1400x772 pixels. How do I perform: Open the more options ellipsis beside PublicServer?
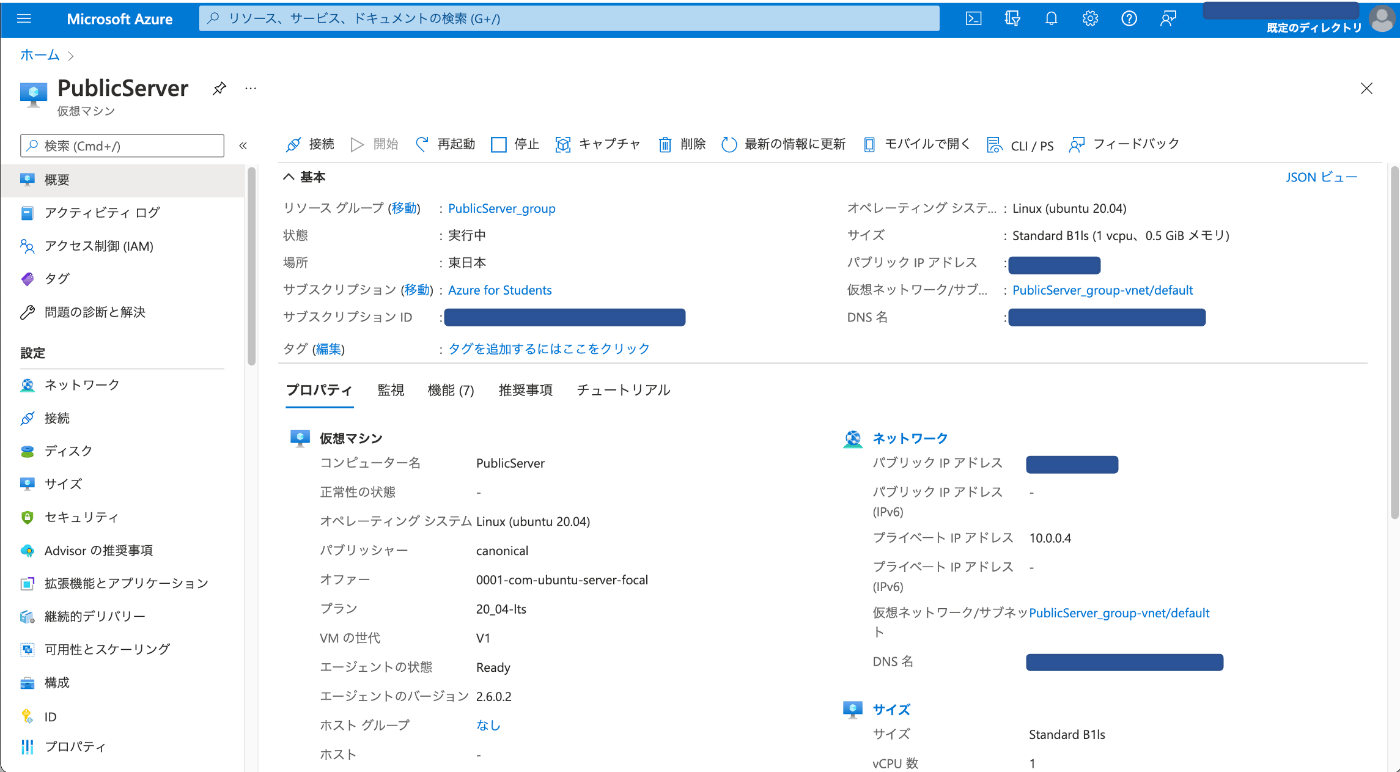pos(251,88)
